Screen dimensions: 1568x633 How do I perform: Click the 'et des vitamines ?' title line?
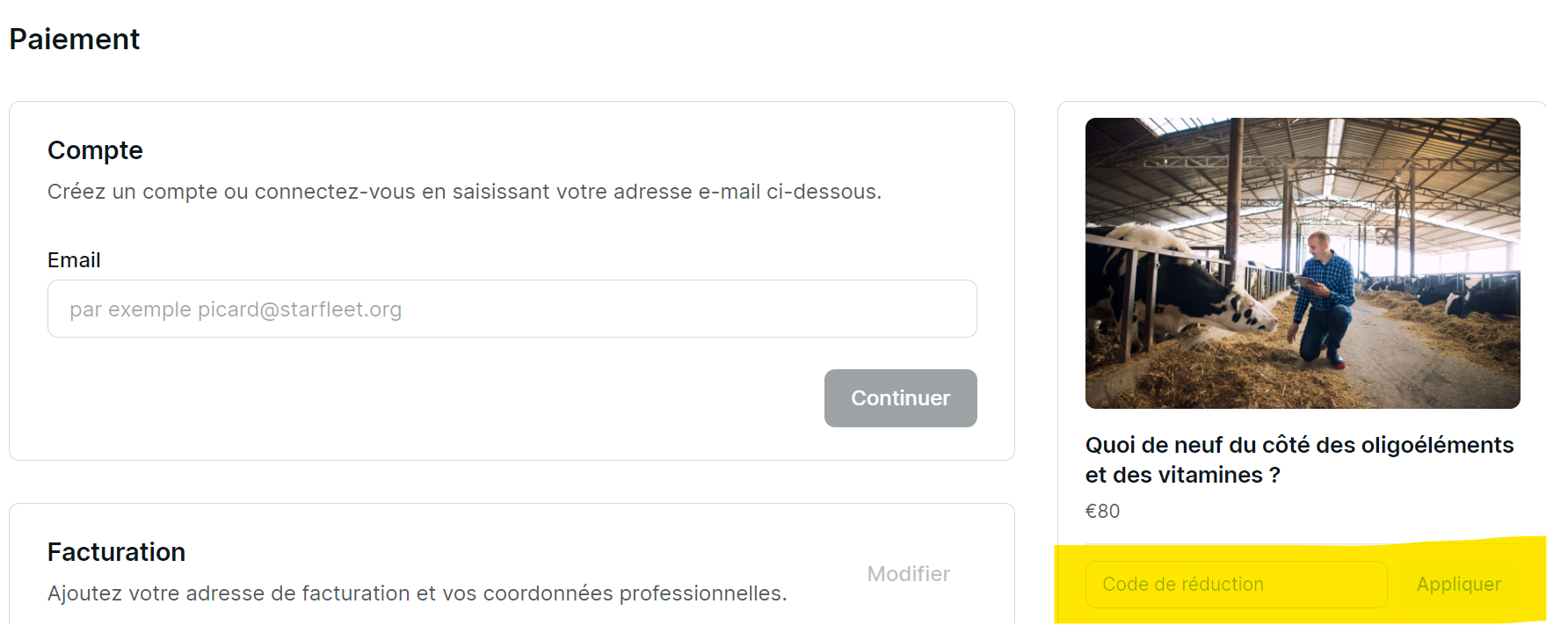coord(1182,475)
